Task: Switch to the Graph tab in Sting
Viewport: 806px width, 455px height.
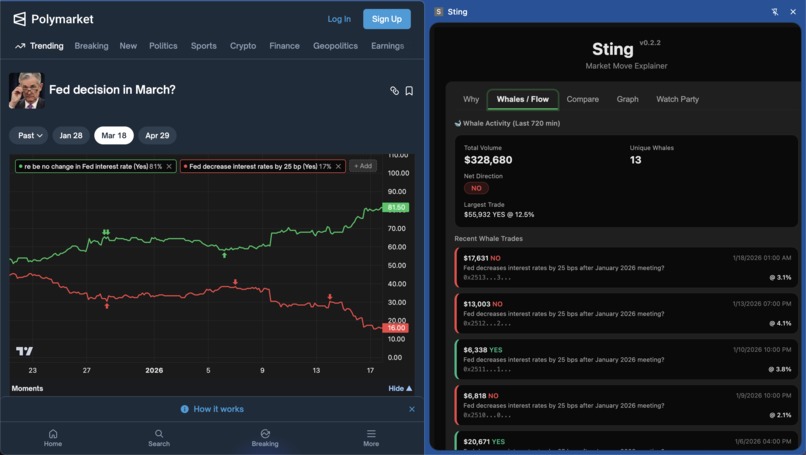Action: click(x=627, y=99)
